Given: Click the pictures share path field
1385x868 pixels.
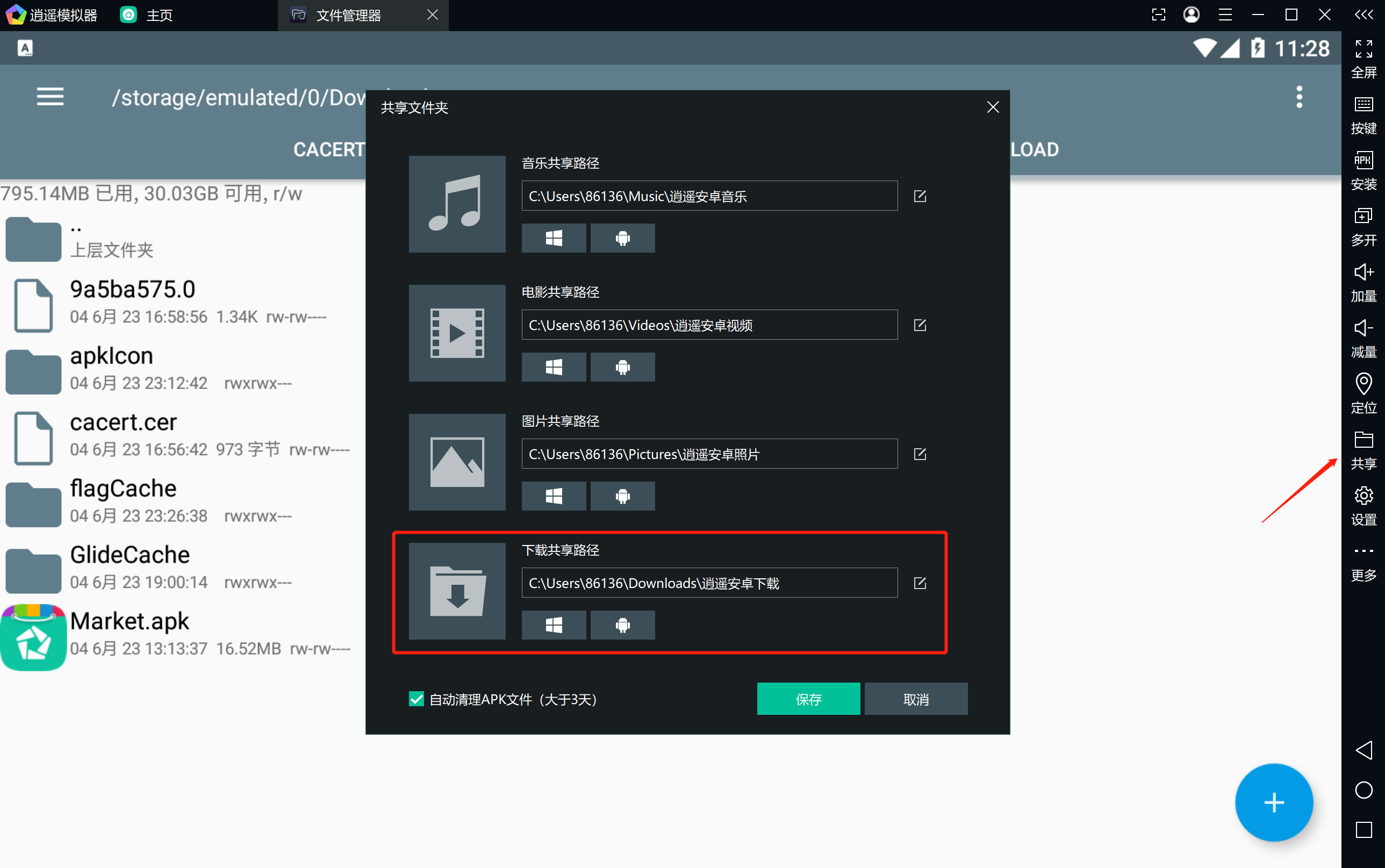Looking at the screenshot, I should click(709, 454).
